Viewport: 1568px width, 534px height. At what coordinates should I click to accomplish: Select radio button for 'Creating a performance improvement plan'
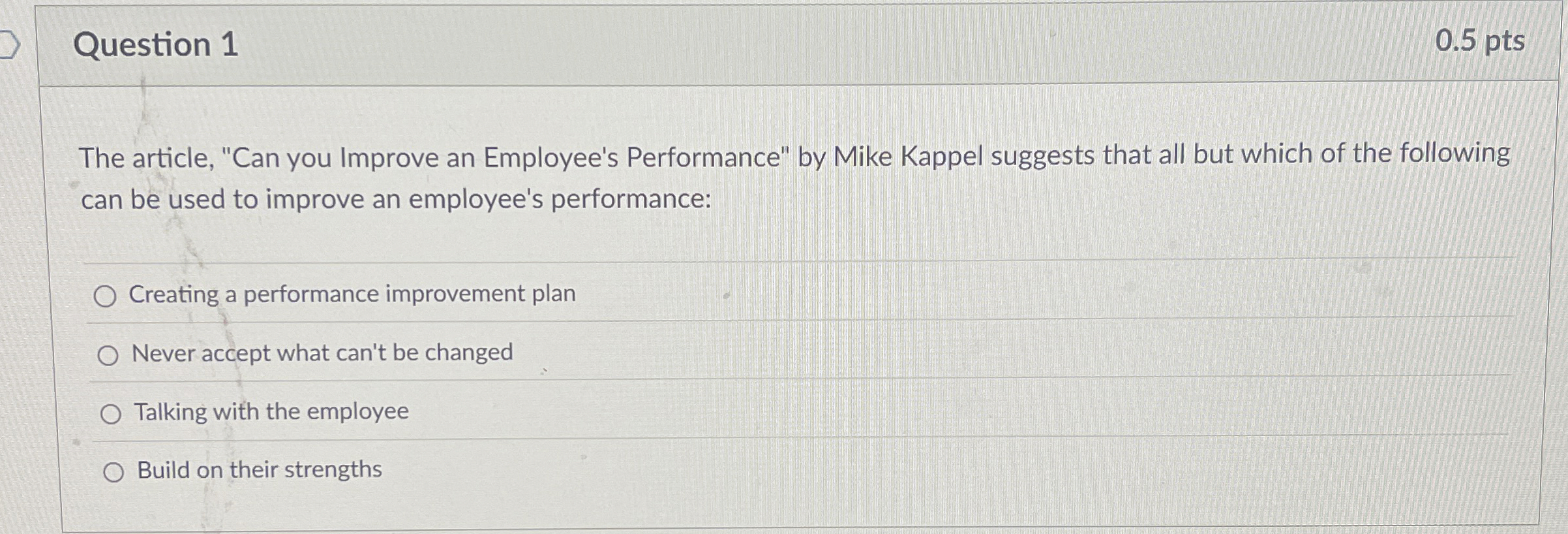coord(107,296)
